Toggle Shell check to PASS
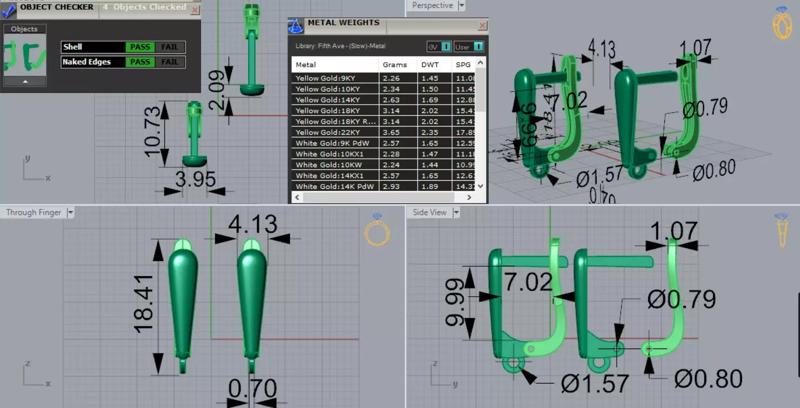This screenshot has height=408, width=800. pyautogui.click(x=140, y=47)
